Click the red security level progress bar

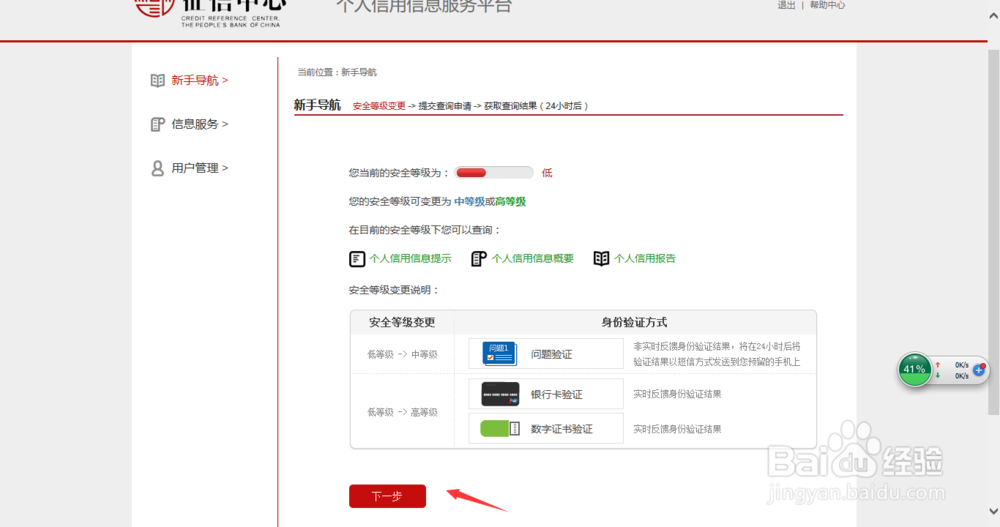point(494,173)
